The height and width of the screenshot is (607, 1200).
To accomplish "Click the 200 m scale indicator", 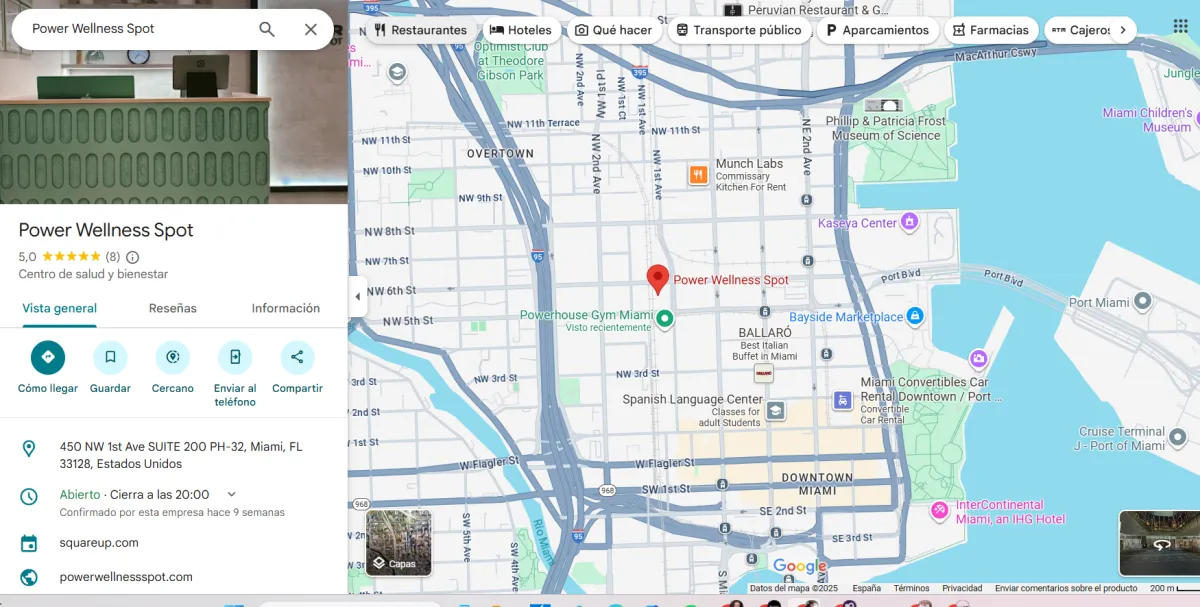I will tap(1172, 589).
